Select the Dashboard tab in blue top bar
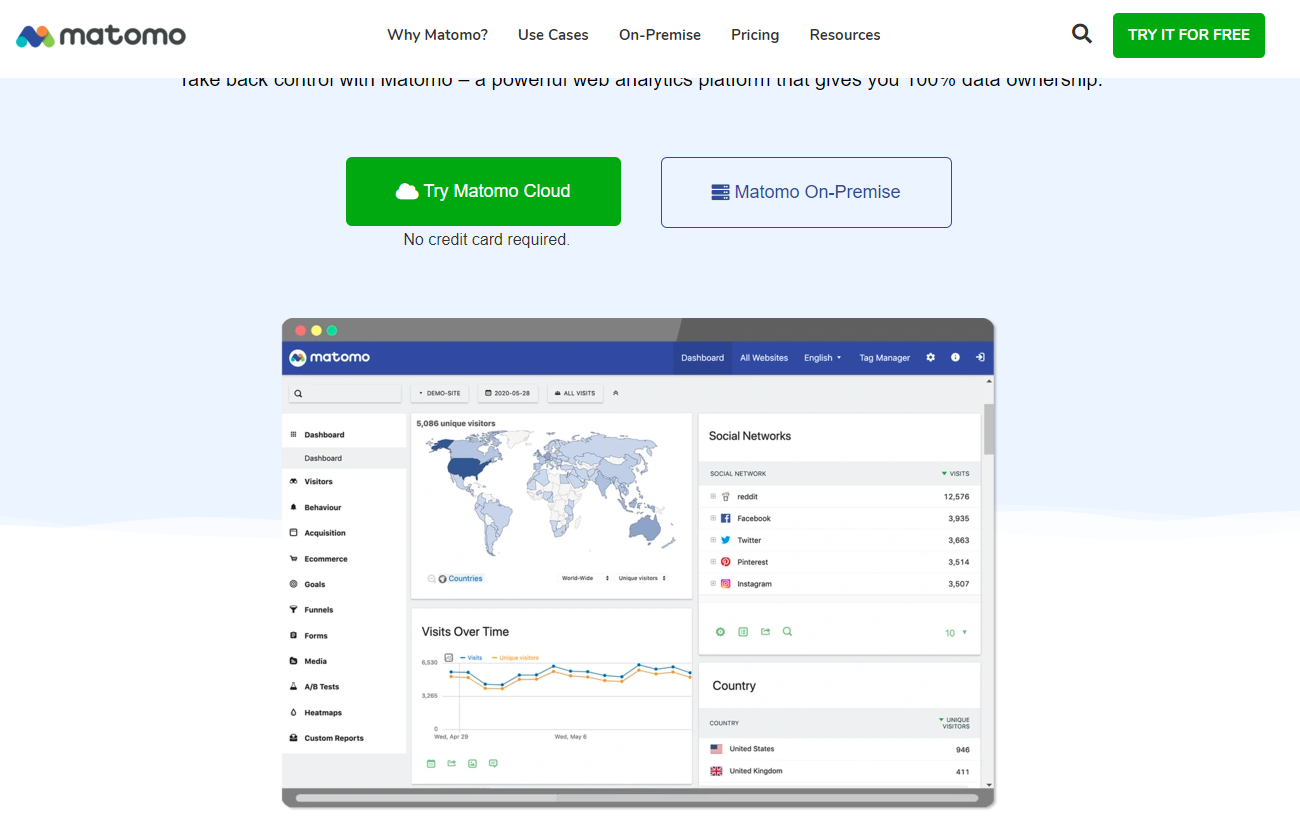The height and width of the screenshot is (840, 1300). coord(703,357)
